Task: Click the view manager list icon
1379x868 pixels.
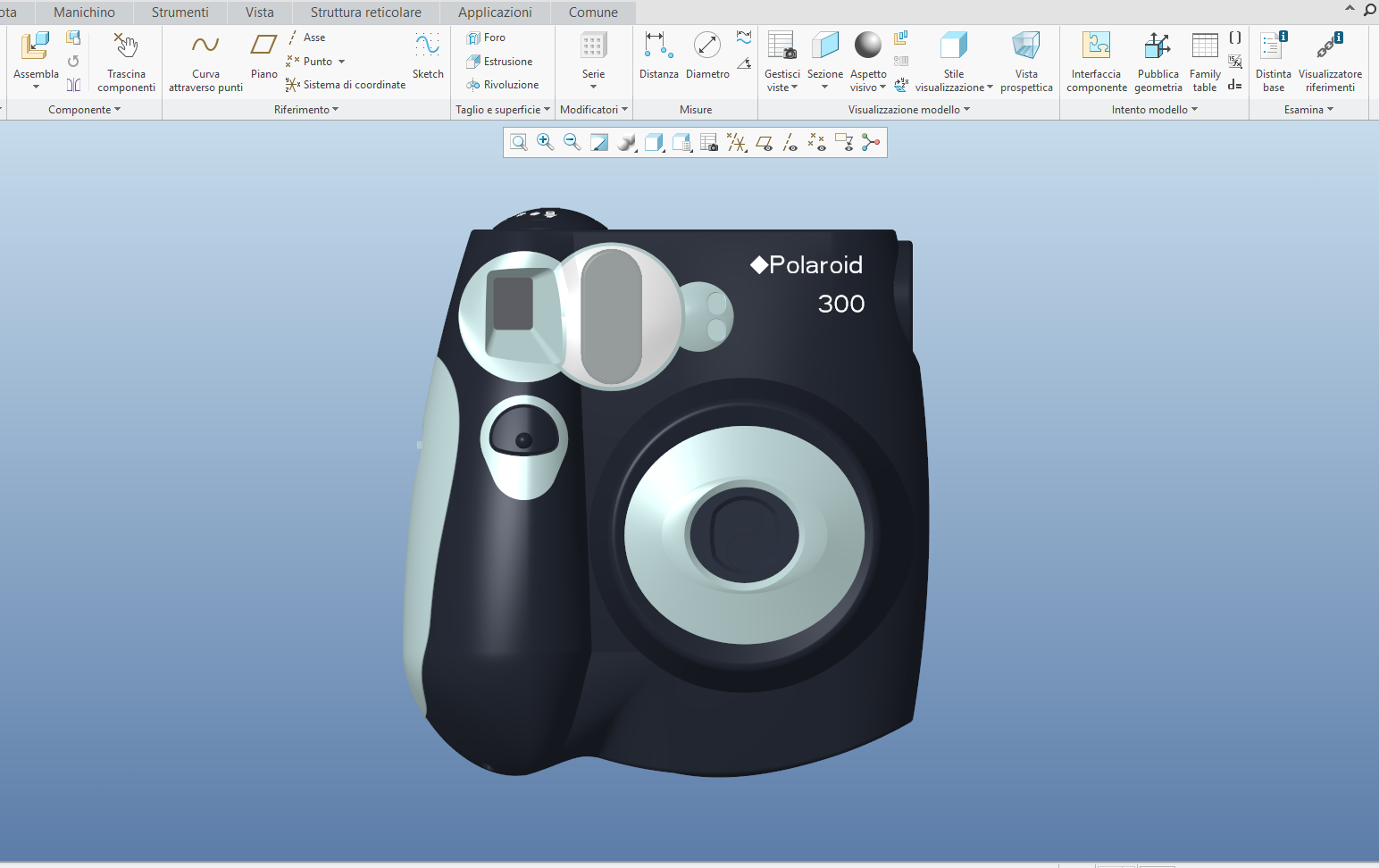Action: 709,142
